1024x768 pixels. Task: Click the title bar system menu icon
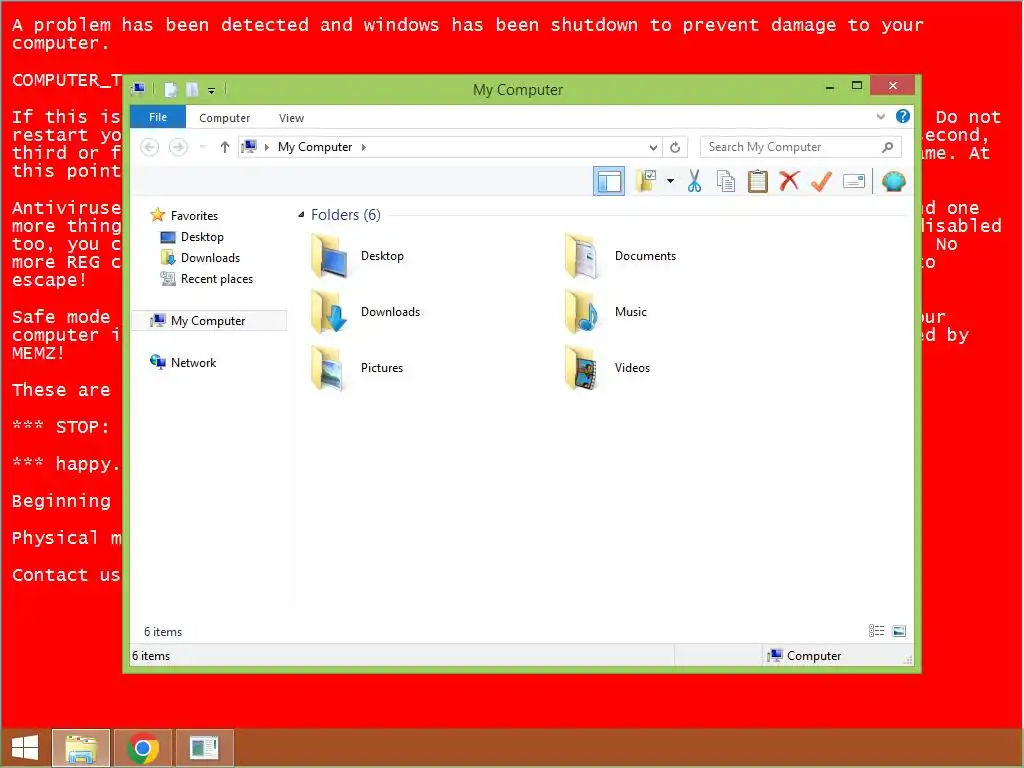[x=138, y=89]
